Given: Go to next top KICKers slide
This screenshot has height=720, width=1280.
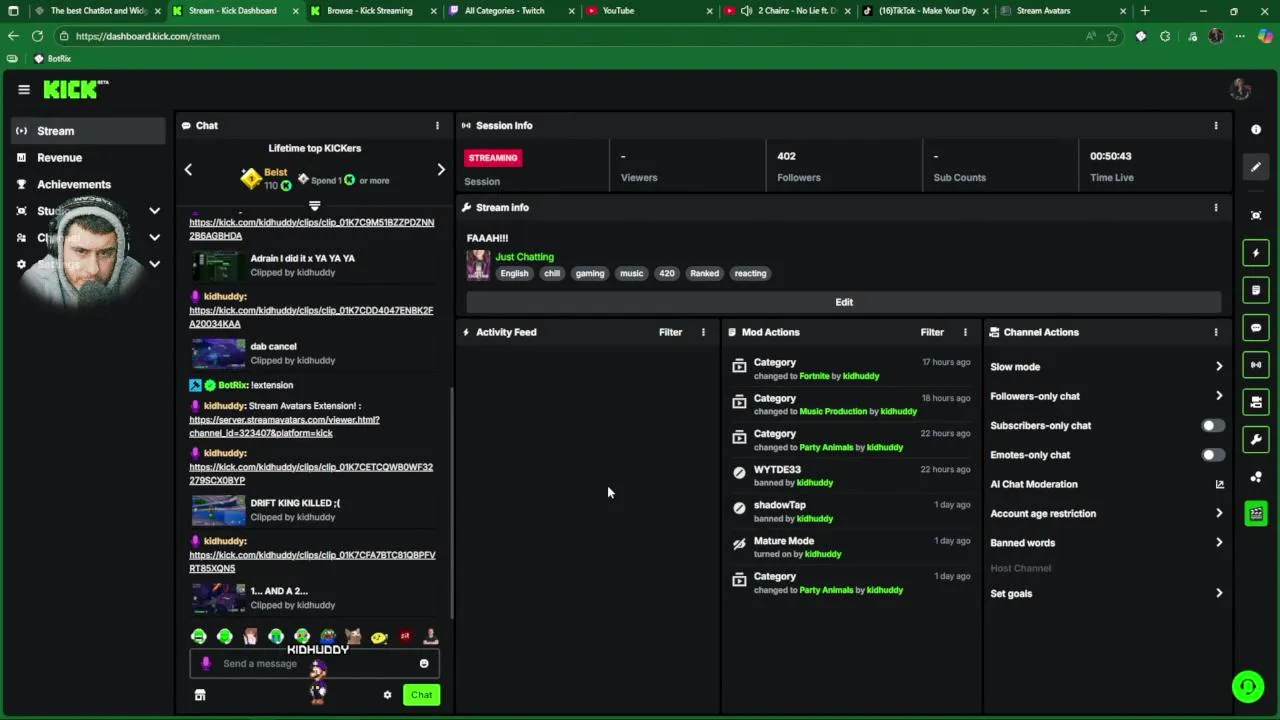Looking at the screenshot, I should coord(441,170).
